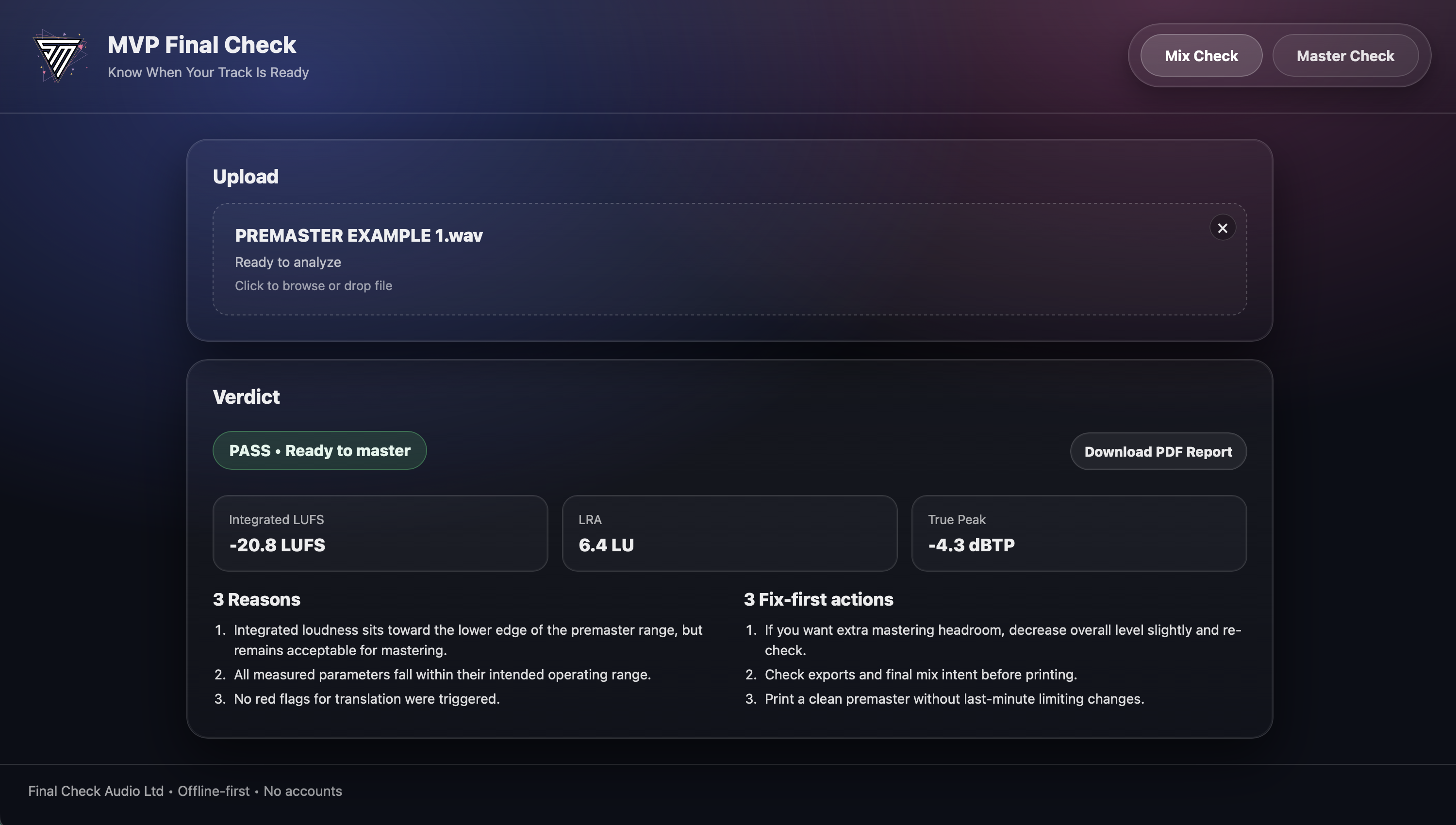Download the PDF Report
1456x825 pixels.
(1158, 452)
